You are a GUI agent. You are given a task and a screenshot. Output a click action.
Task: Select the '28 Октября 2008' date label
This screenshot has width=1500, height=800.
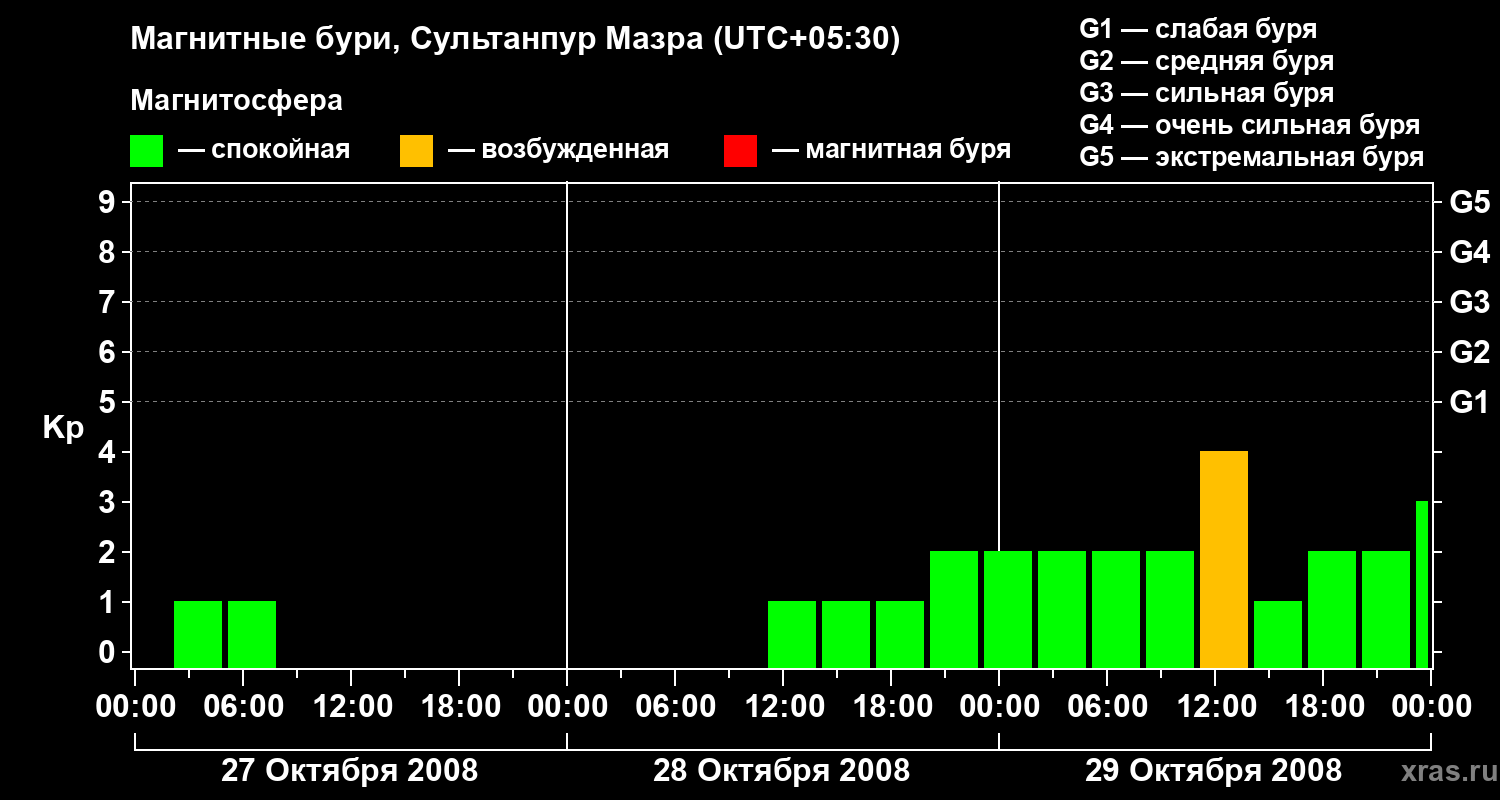pyautogui.click(x=781, y=771)
